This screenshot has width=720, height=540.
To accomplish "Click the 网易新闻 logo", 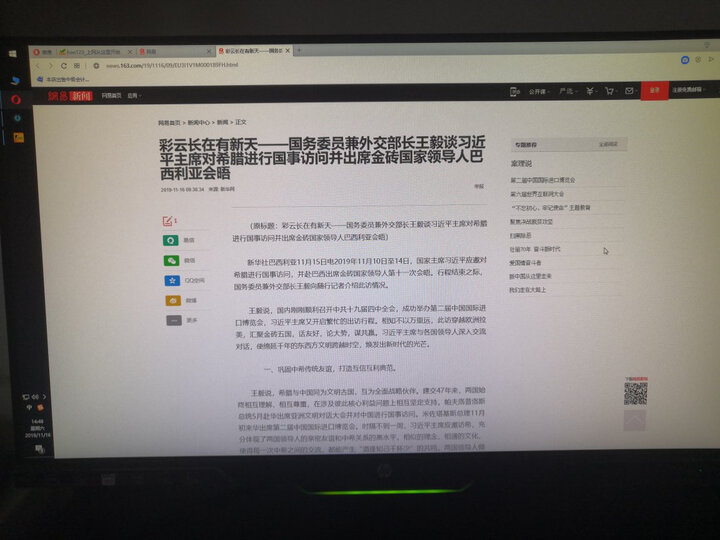I will (x=70, y=96).
